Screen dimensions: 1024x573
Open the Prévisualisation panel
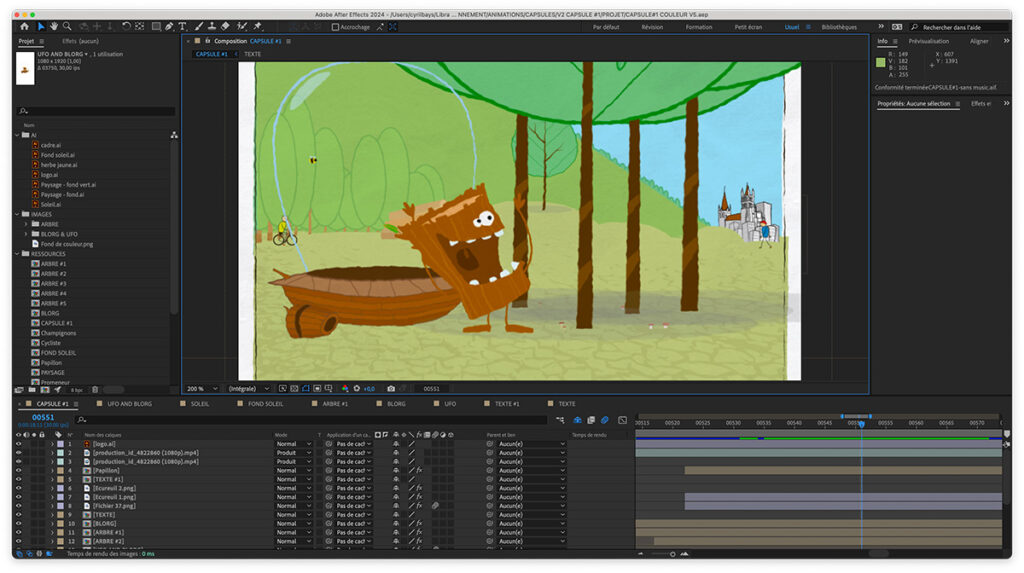(928, 41)
